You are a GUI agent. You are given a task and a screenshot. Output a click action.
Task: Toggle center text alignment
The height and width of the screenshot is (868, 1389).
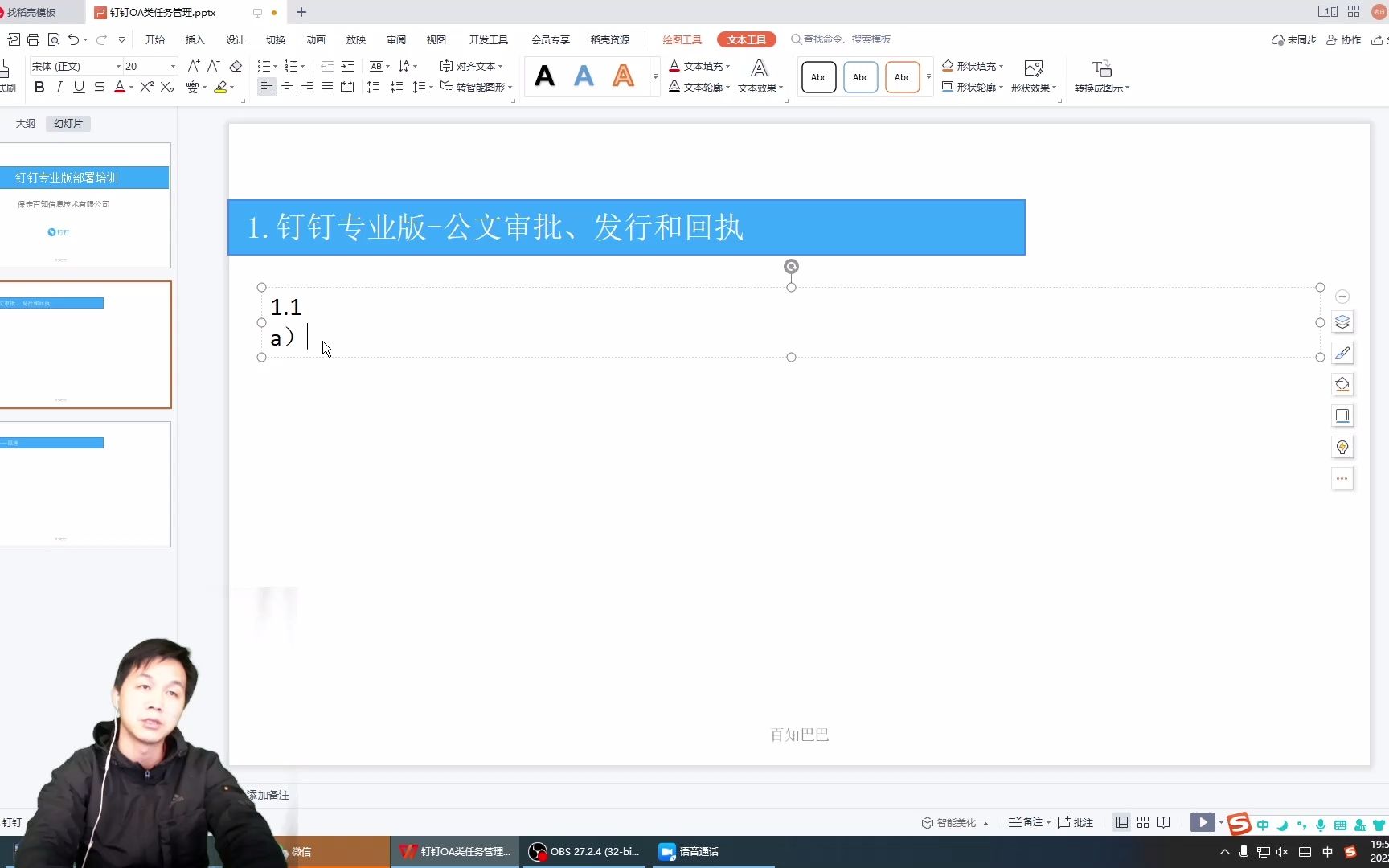click(287, 87)
